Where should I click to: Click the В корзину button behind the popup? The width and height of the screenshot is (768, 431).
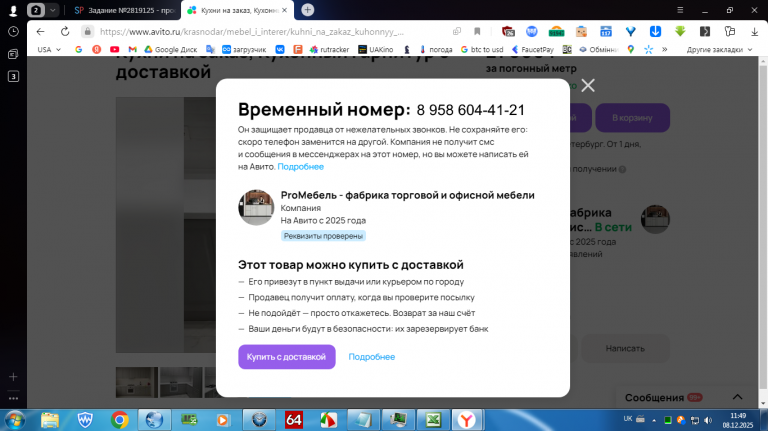click(632, 118)
